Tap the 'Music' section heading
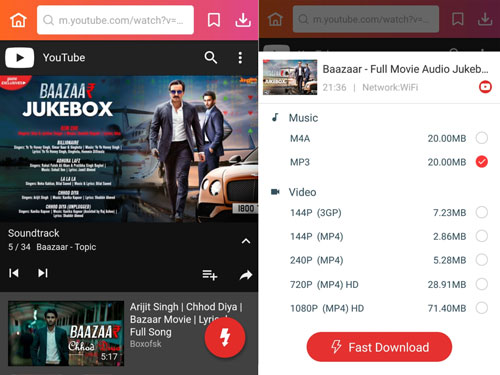 (x=303, y=118)
